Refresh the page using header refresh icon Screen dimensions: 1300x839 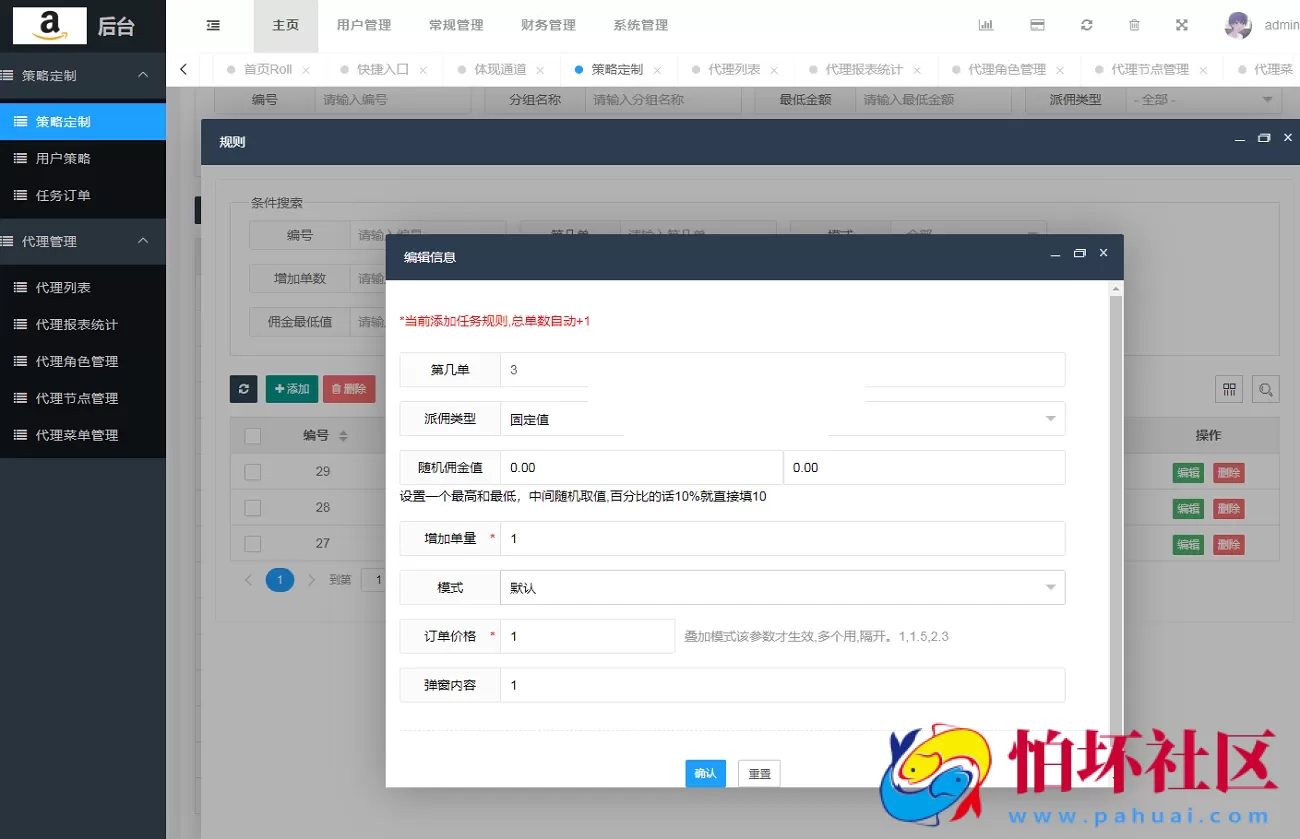coord(1086,24)
